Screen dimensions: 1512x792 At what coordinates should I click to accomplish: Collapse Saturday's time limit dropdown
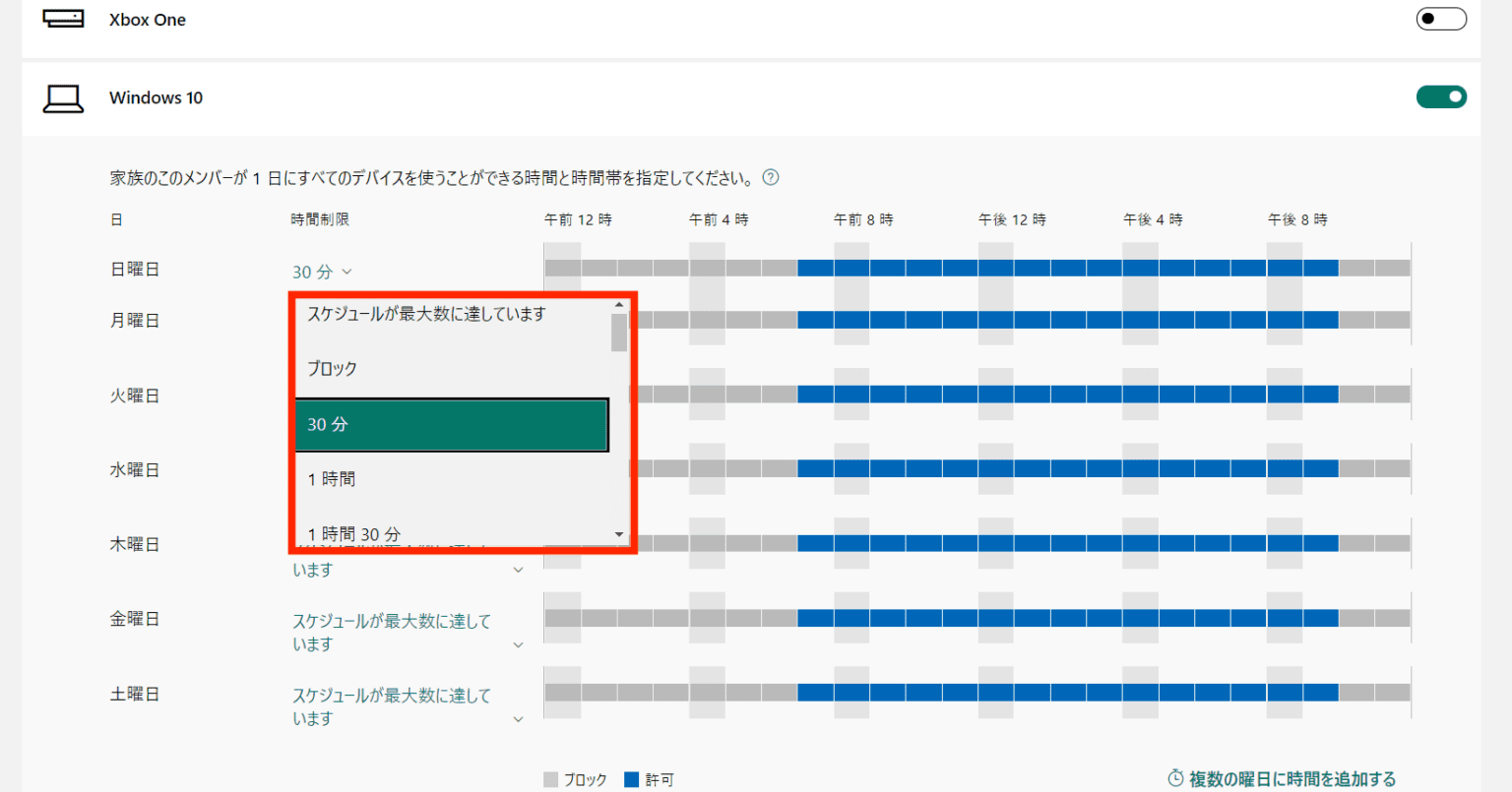coord(519,718)
